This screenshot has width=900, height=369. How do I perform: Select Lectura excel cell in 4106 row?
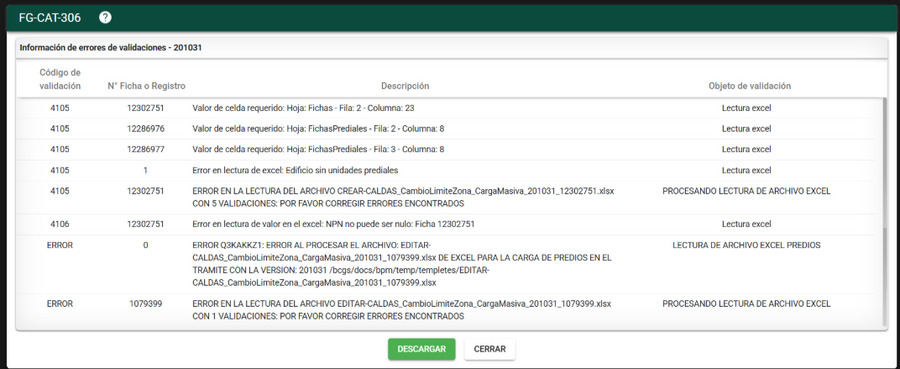pos(746,224)
